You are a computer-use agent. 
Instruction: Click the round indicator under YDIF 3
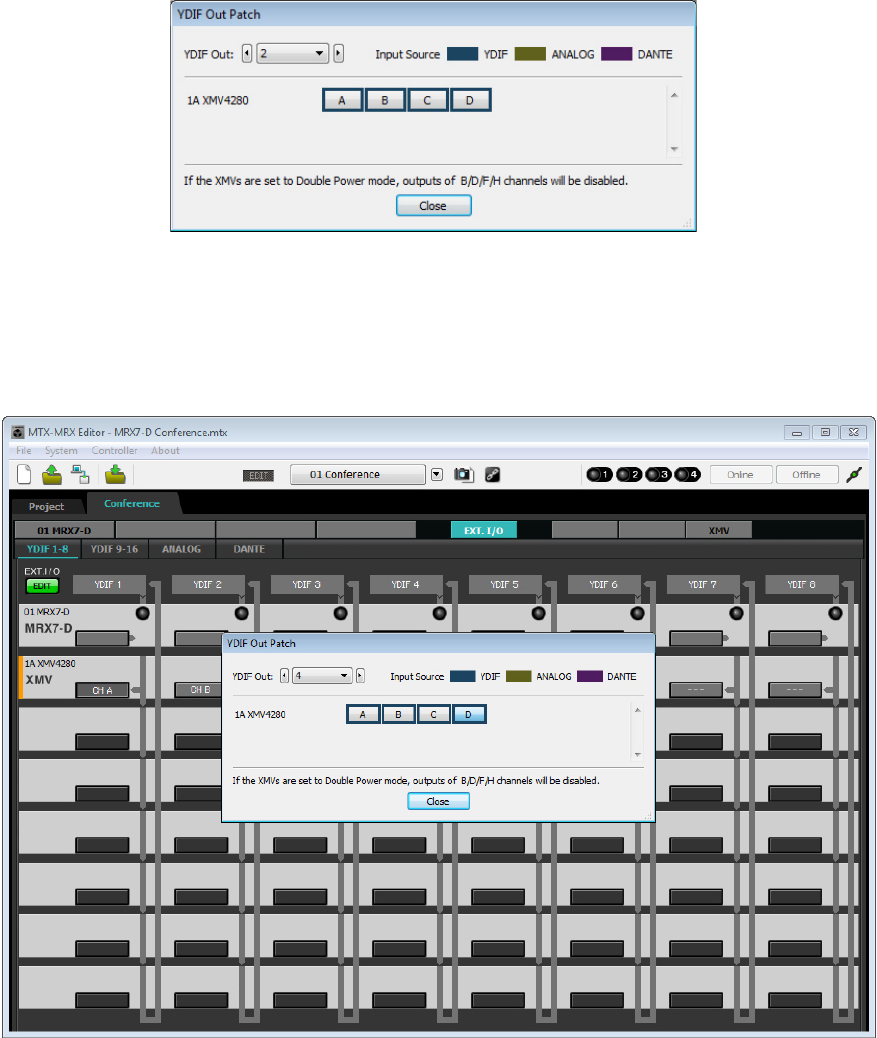coord(340,613)
